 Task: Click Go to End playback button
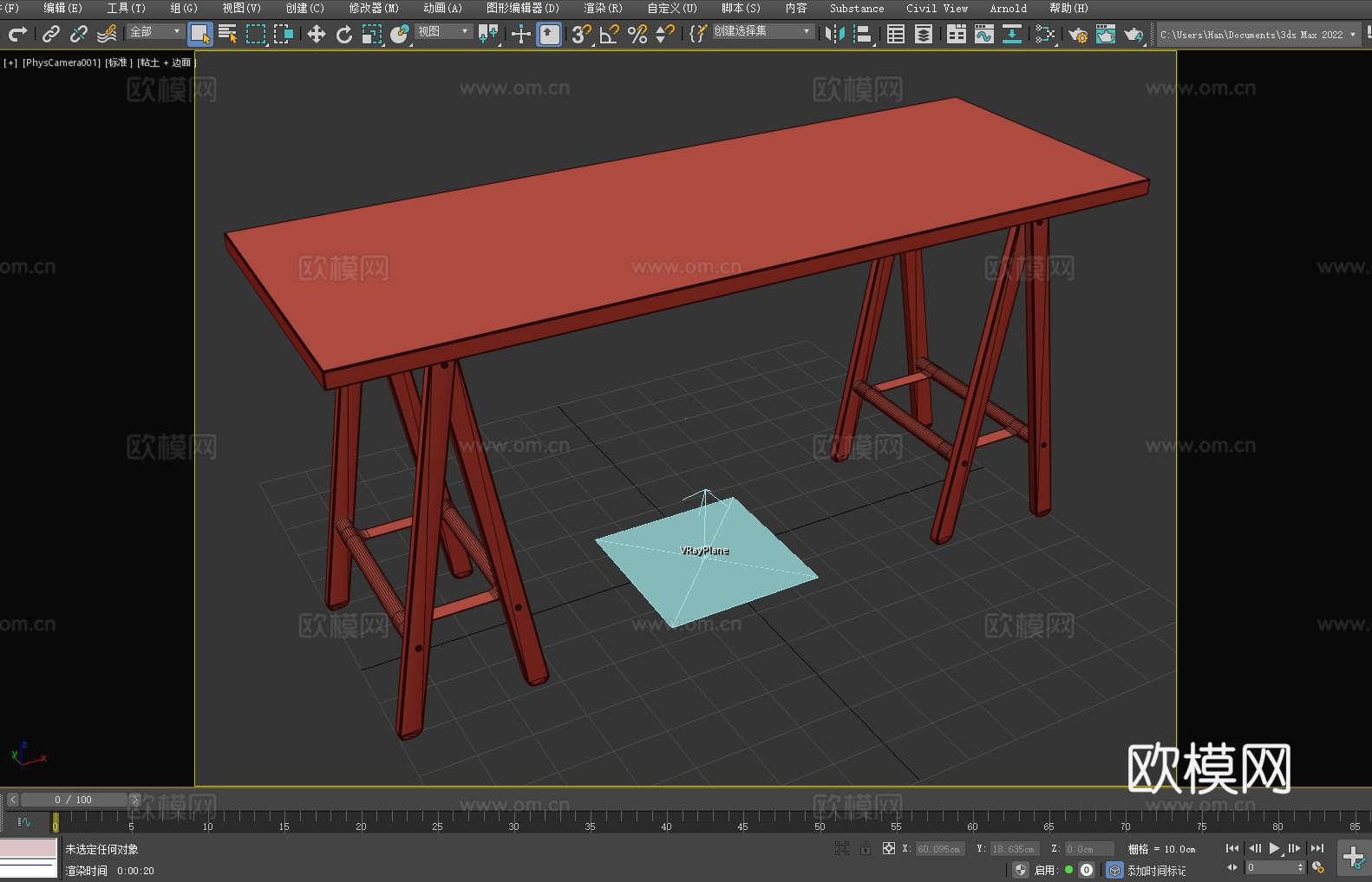point(1317,848)
